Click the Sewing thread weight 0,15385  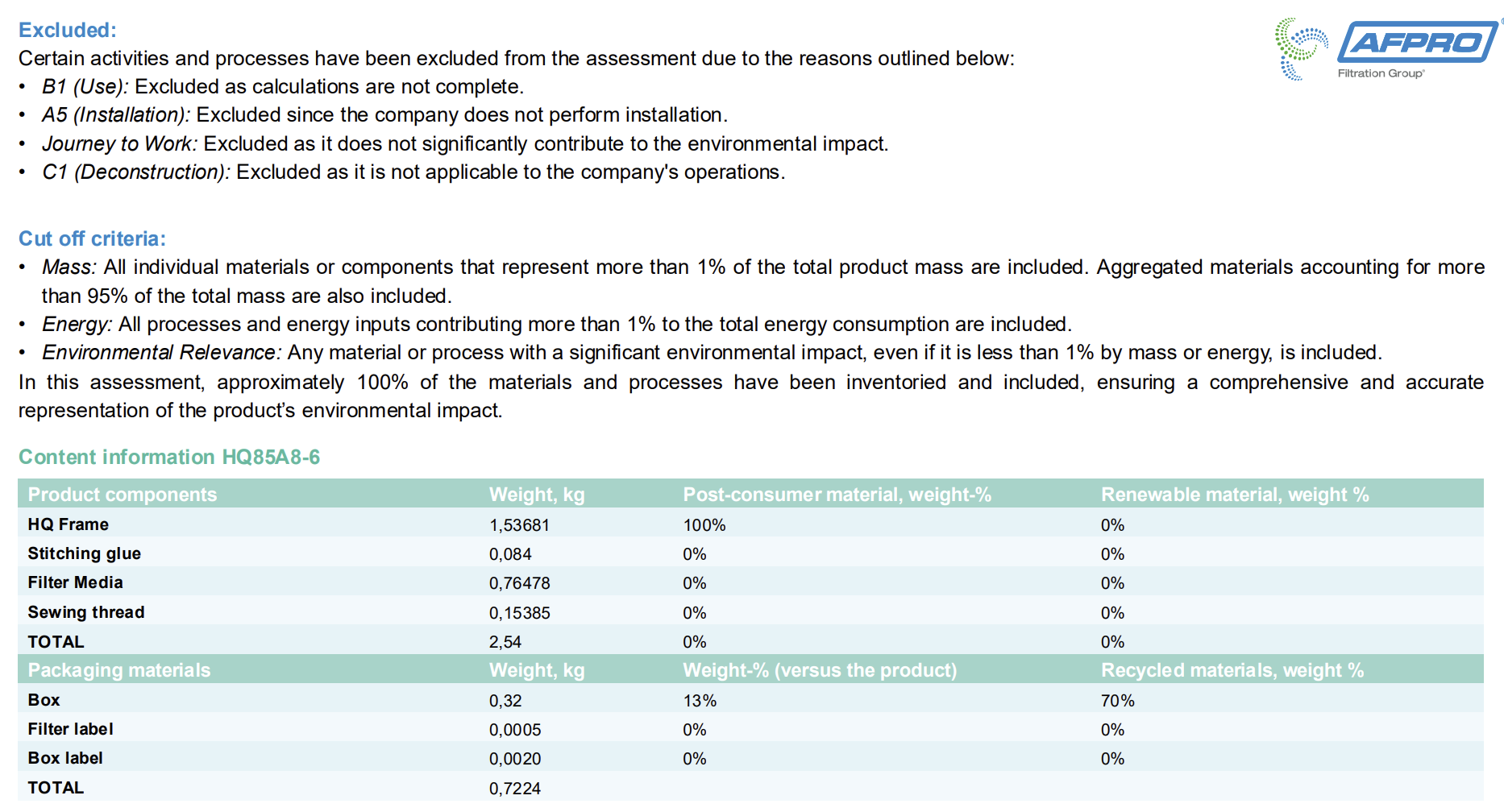point(520,613)
